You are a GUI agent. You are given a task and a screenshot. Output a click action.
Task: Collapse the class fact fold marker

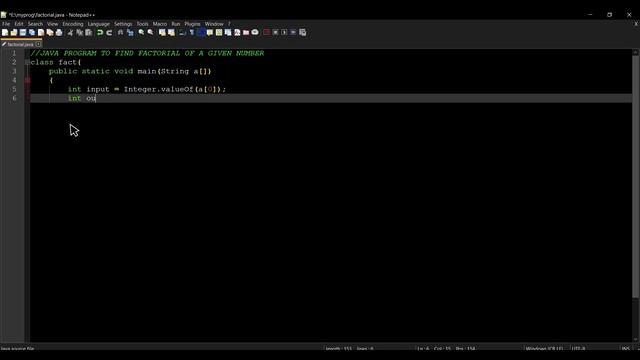click(x=27, y=62)
